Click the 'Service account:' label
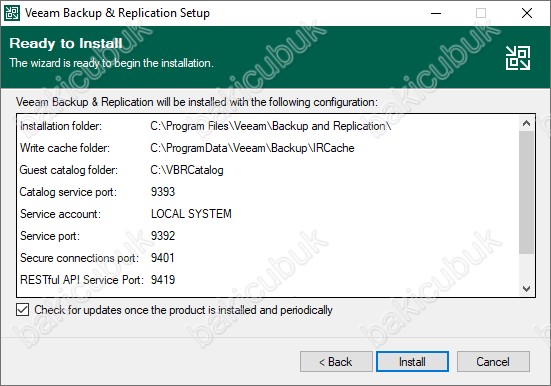 (x=60, y=214)
